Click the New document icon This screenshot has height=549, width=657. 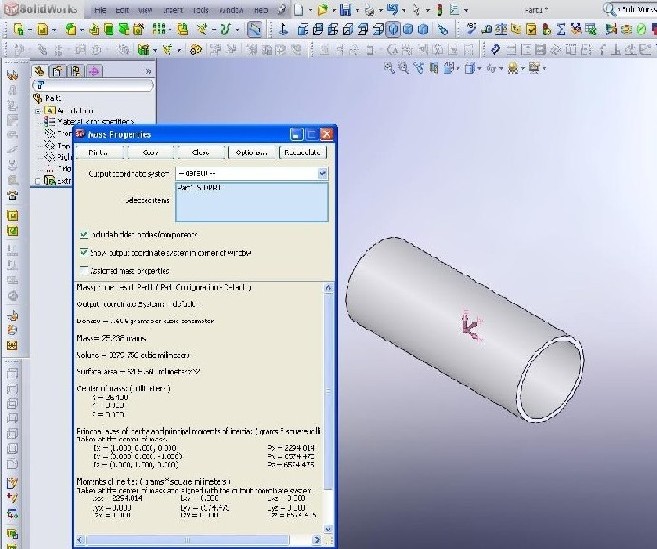click(298, 9)
